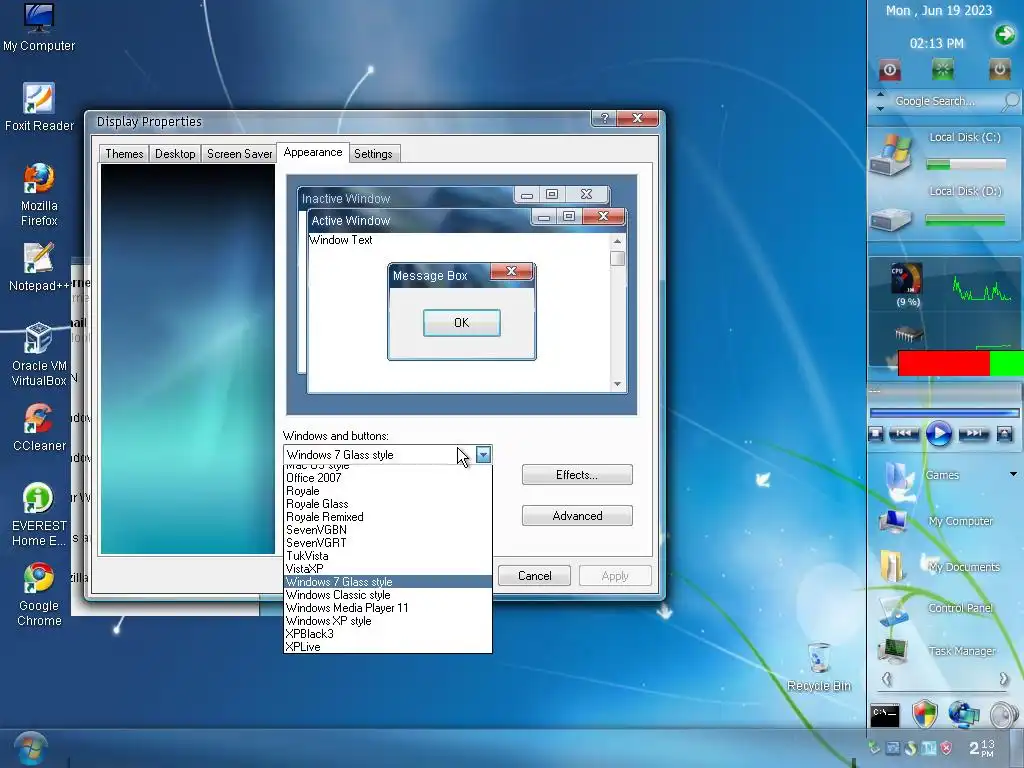Click sidebar launcher left scroll arrow
This screenshot has height=768, width=1024.
[886, 679]
